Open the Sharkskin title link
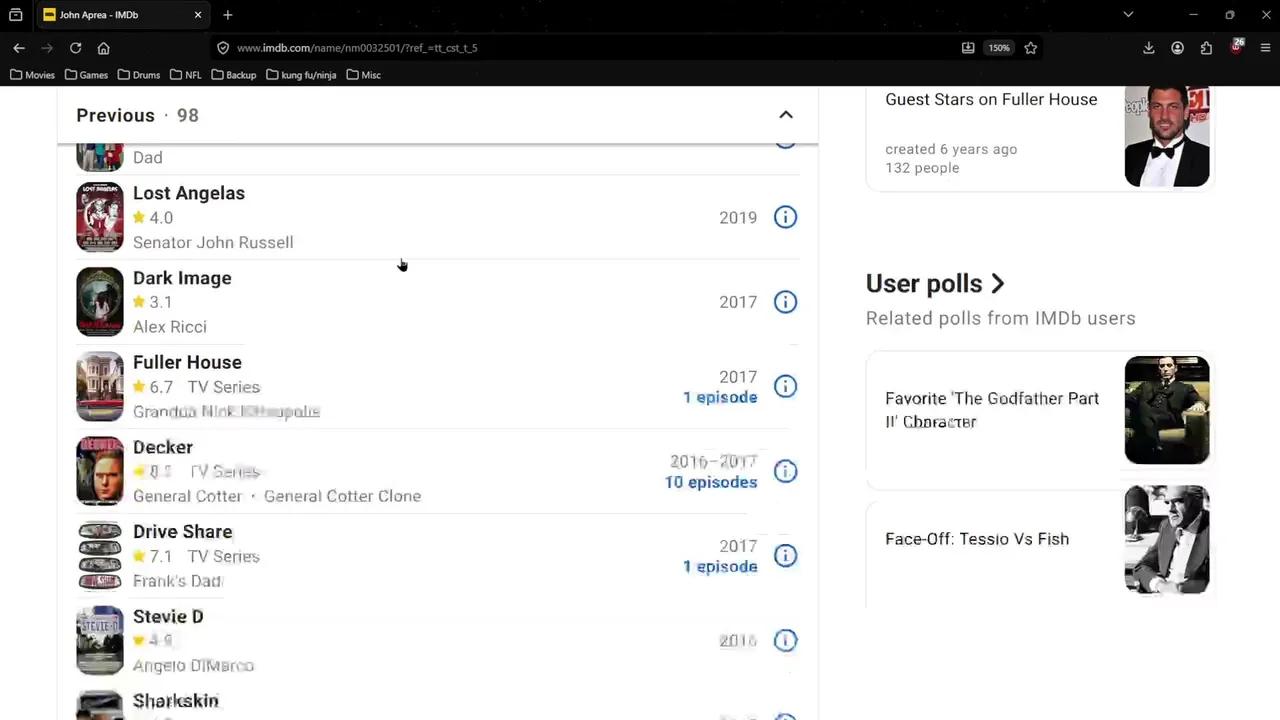The width and height of the screenshot is (1280, 720). point(176,701)
